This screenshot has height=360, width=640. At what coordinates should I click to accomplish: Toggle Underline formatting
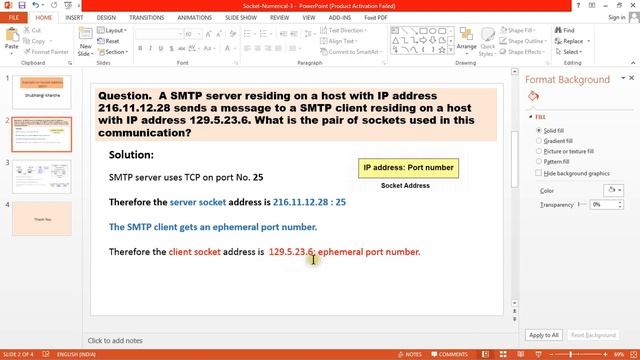161,48
